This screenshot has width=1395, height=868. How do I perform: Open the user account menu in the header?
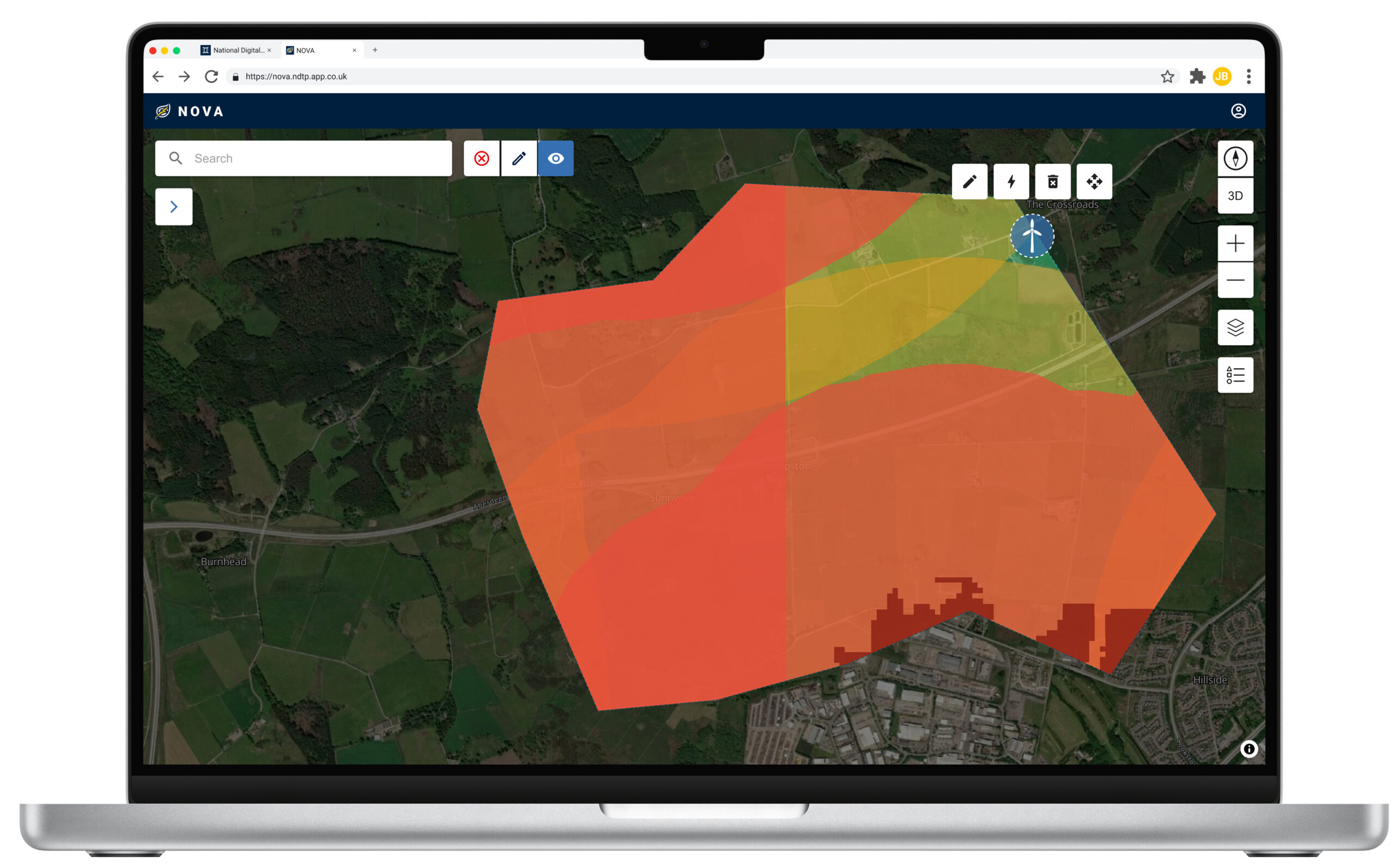[1238, 111]
